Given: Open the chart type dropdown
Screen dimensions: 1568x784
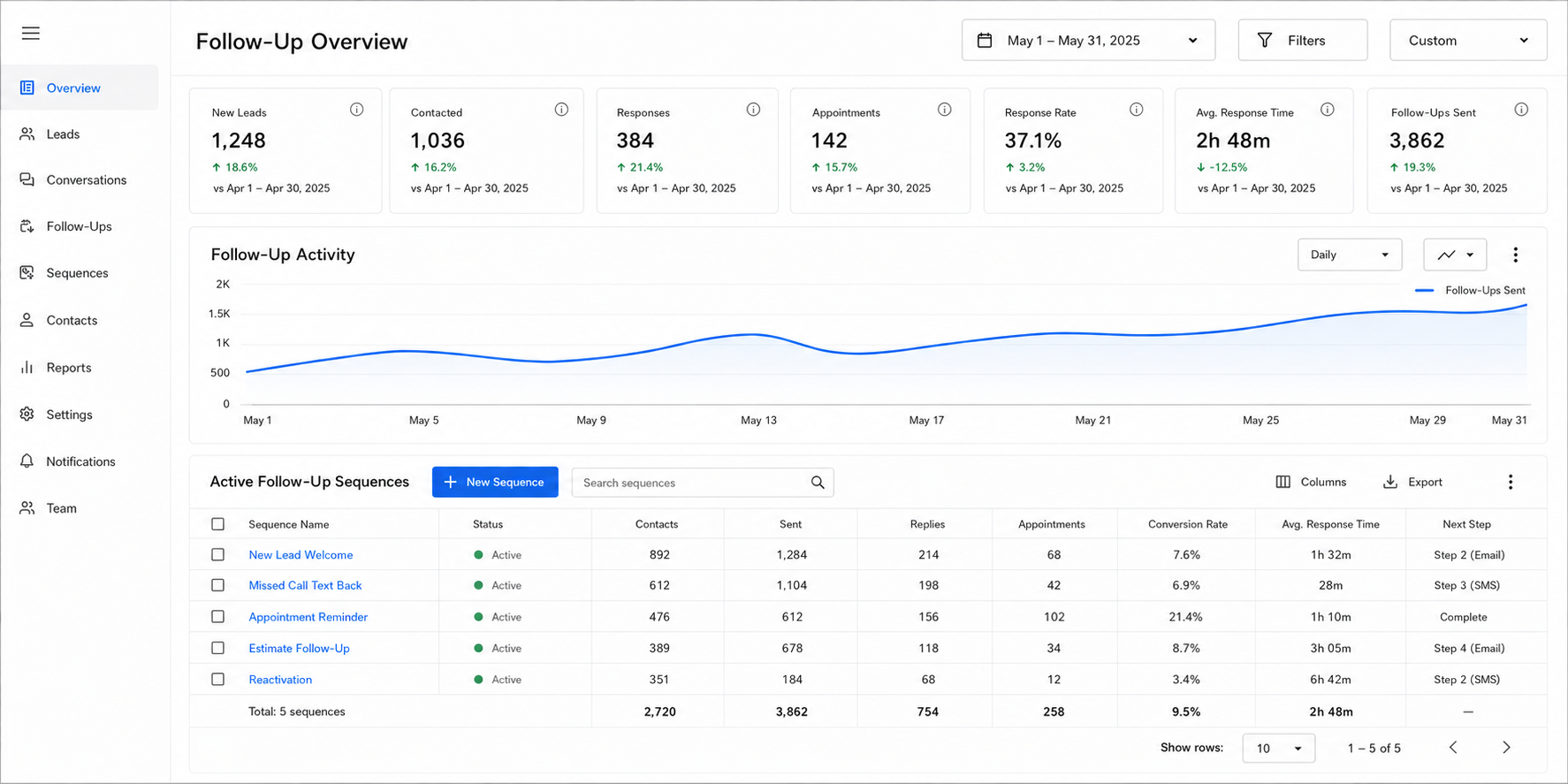Looking at the screenshot, I should tap(1455, 255).
